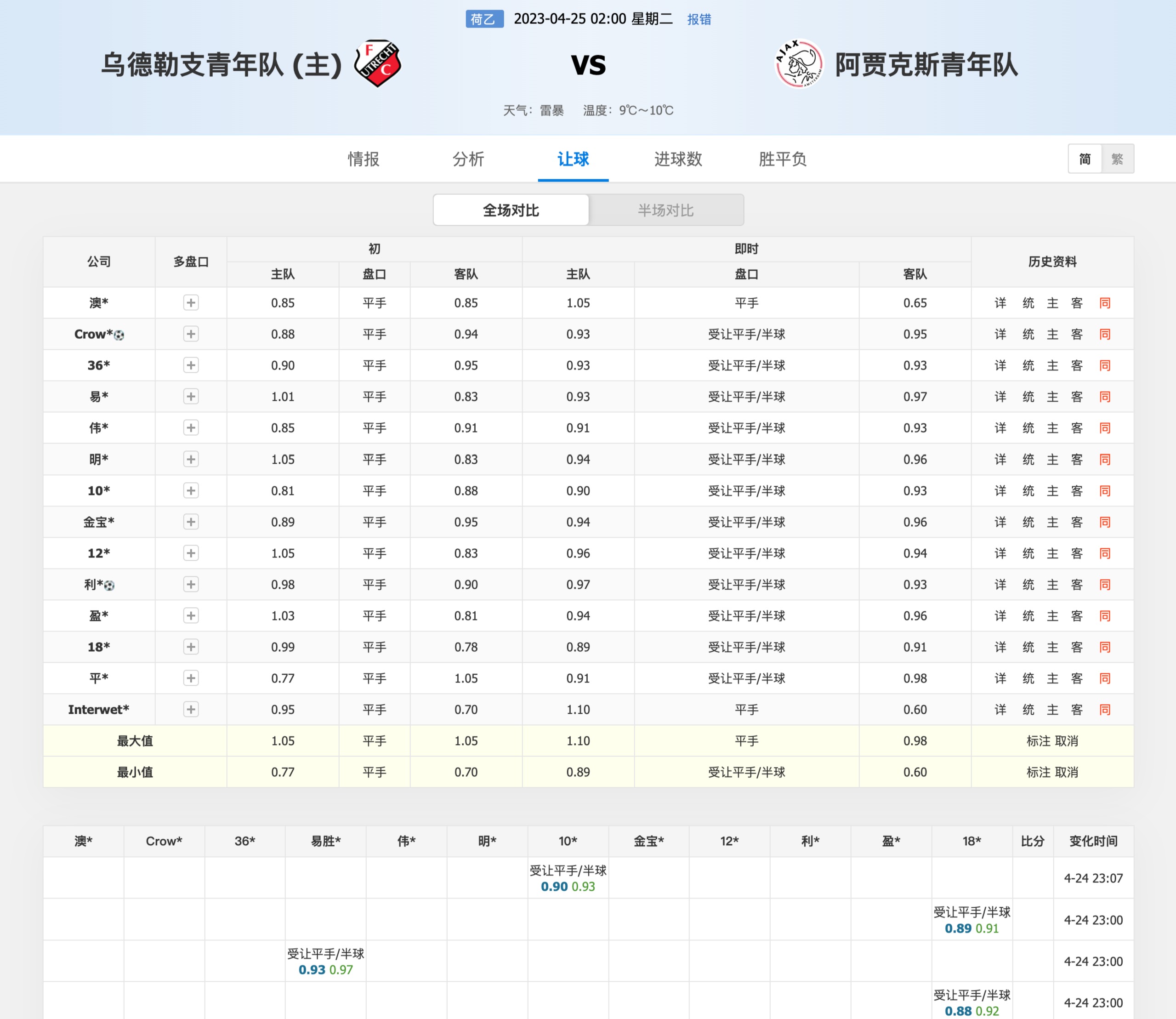Click the 荷乙 league badge
The width and height of the screenshot is (1176, 1019).
tap(484, 19)
